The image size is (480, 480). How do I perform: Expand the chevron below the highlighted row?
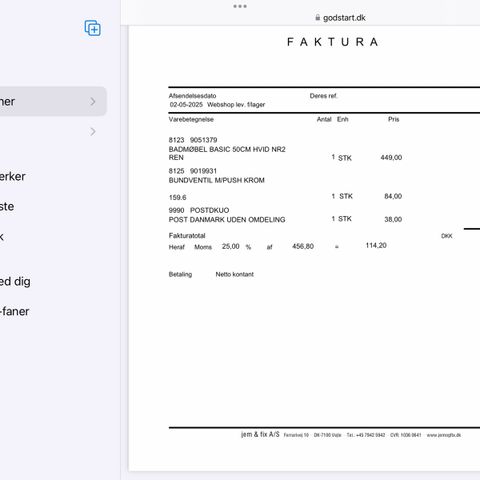coord(93,132)
